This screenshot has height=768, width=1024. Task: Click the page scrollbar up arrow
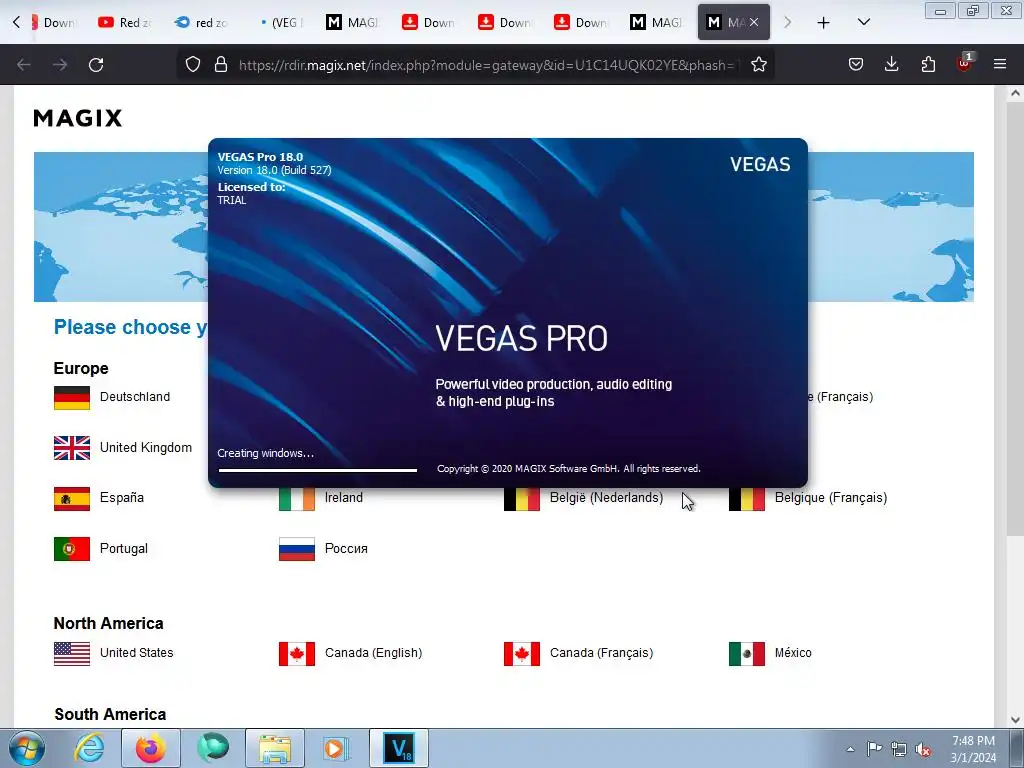click(x=1016, y=93)
